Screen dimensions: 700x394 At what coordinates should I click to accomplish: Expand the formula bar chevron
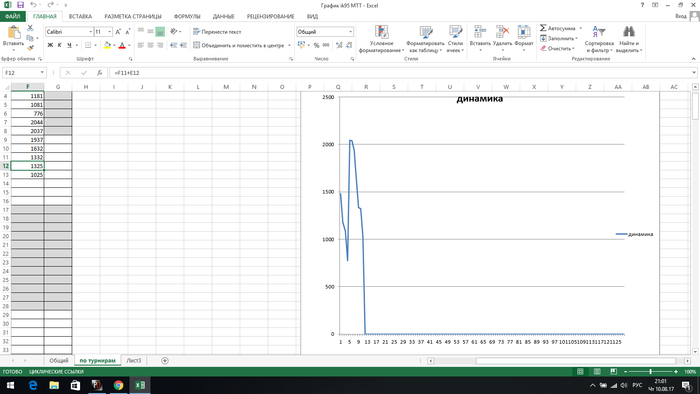pos(694,72)
